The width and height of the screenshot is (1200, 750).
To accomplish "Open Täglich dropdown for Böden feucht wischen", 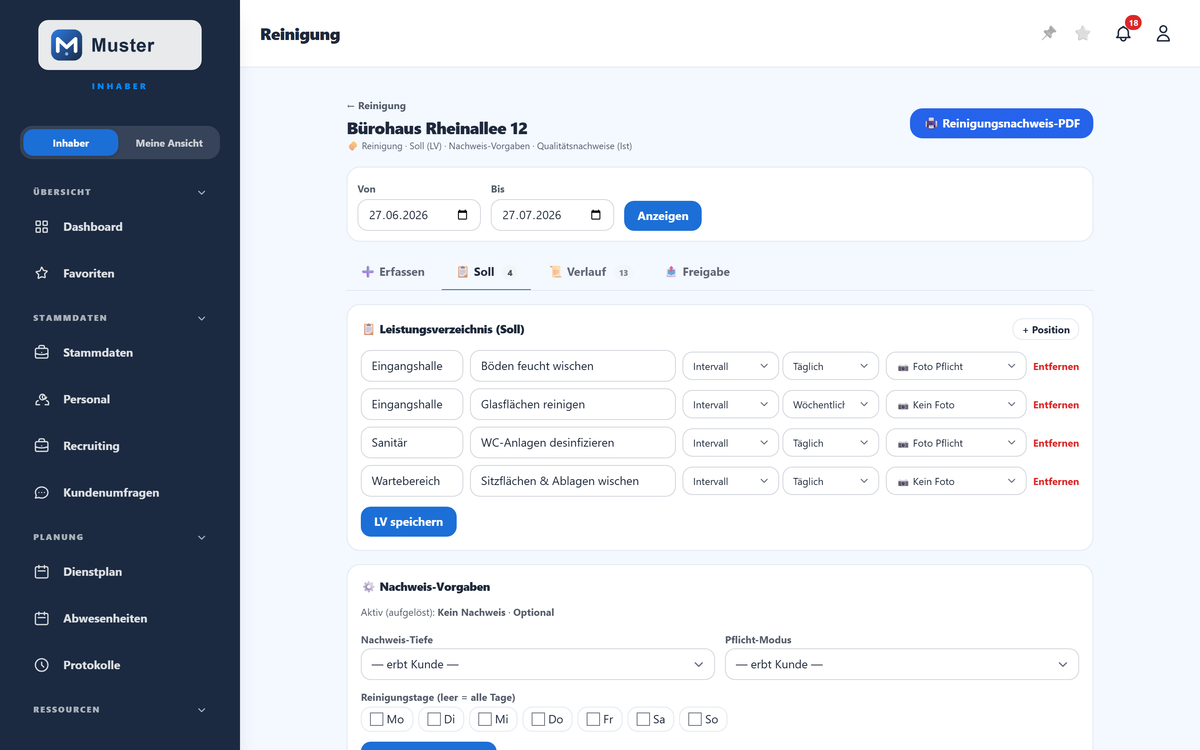I will coord(830,366).
